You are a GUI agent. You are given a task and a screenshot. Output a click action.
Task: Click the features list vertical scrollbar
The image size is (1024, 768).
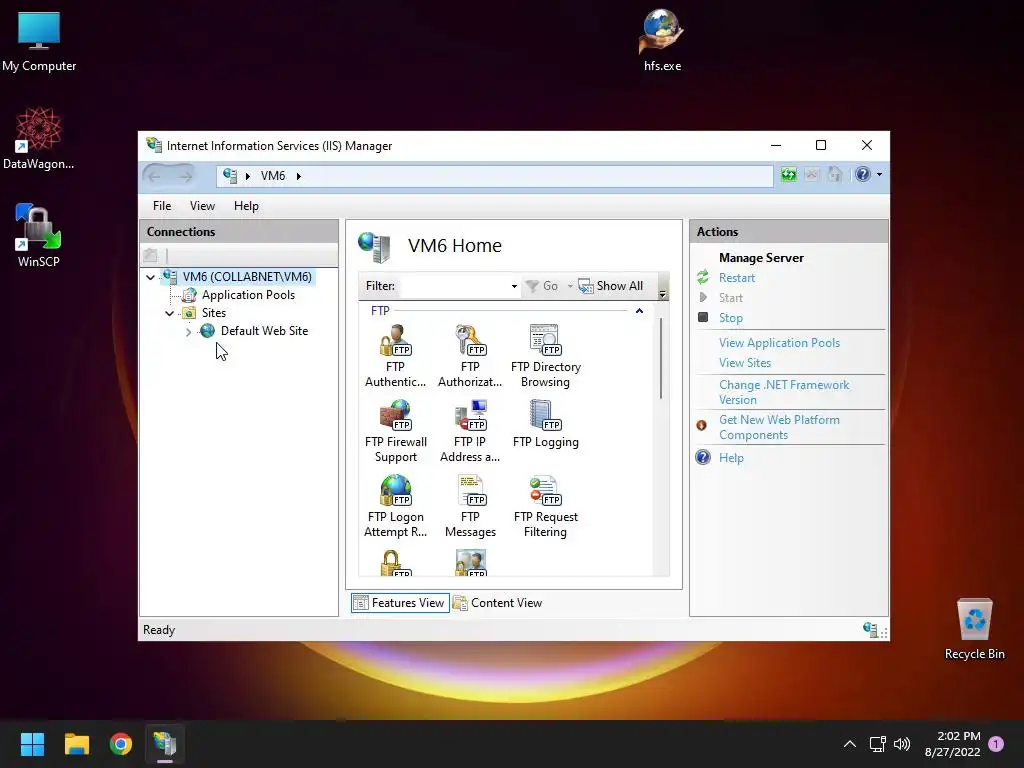(x=661, y=358)
